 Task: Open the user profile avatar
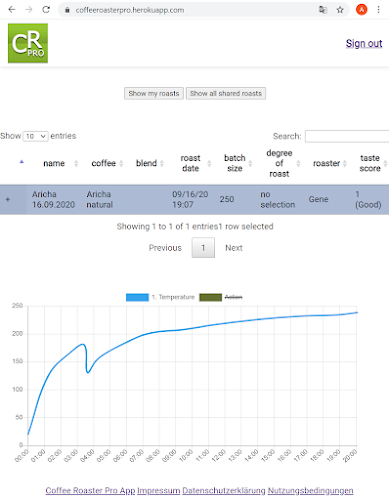361,10
